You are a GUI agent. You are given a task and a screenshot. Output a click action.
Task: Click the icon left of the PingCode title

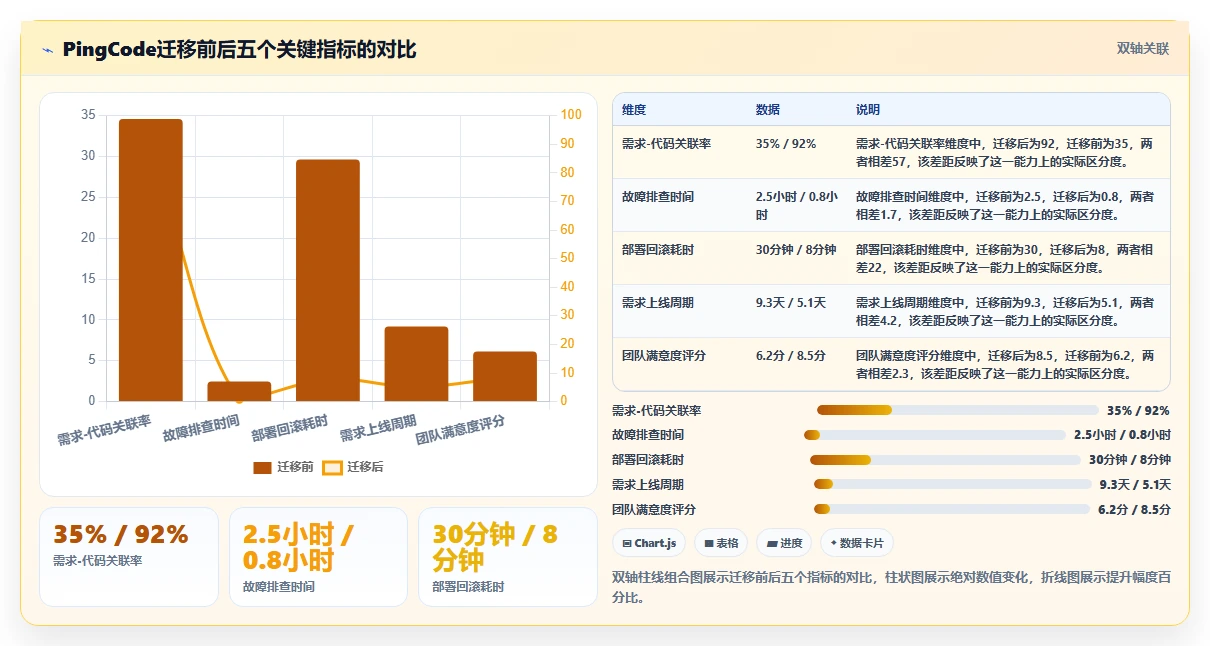pos(47,50)
